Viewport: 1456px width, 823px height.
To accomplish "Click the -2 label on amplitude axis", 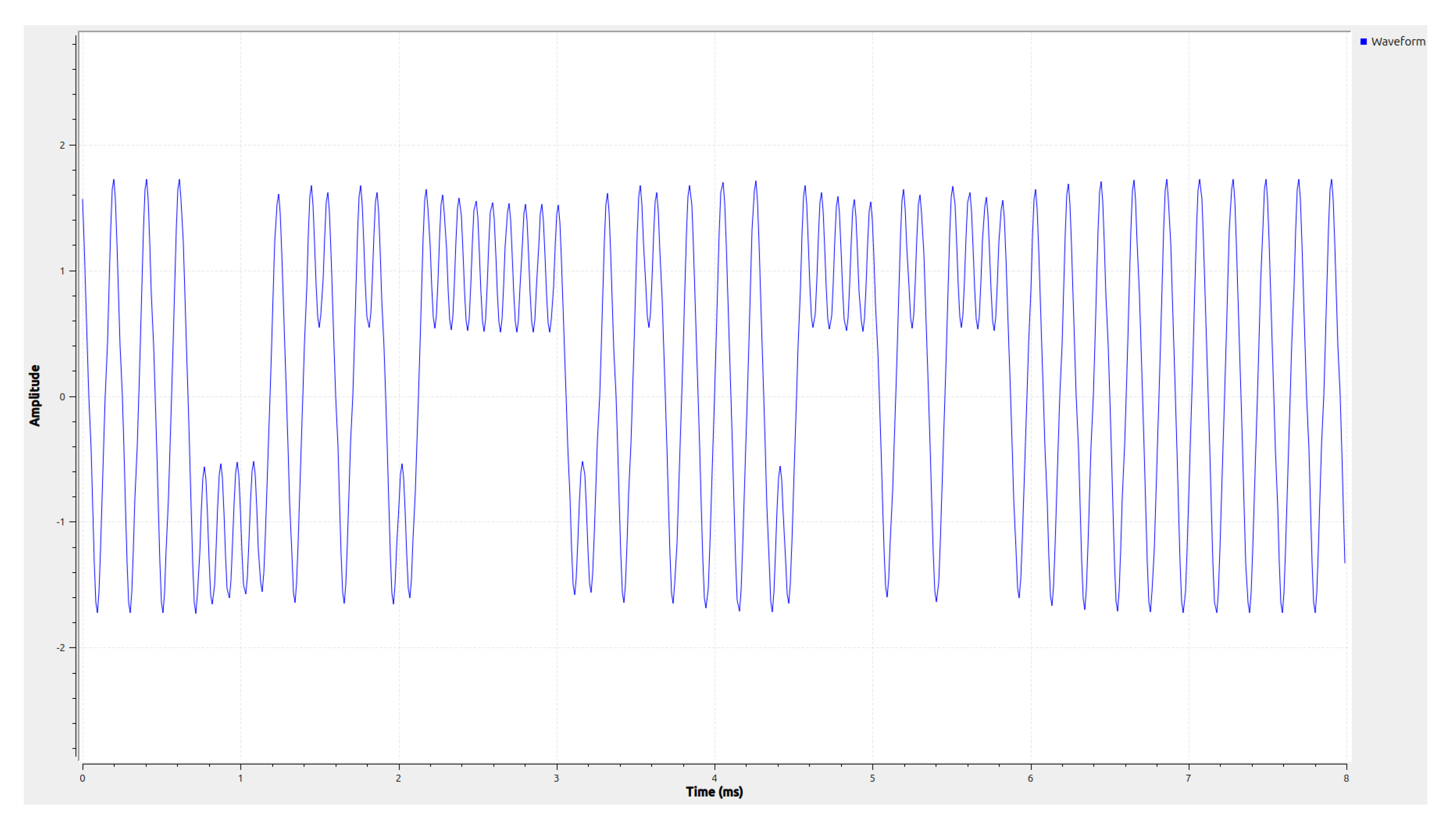I will pos(60,648).
